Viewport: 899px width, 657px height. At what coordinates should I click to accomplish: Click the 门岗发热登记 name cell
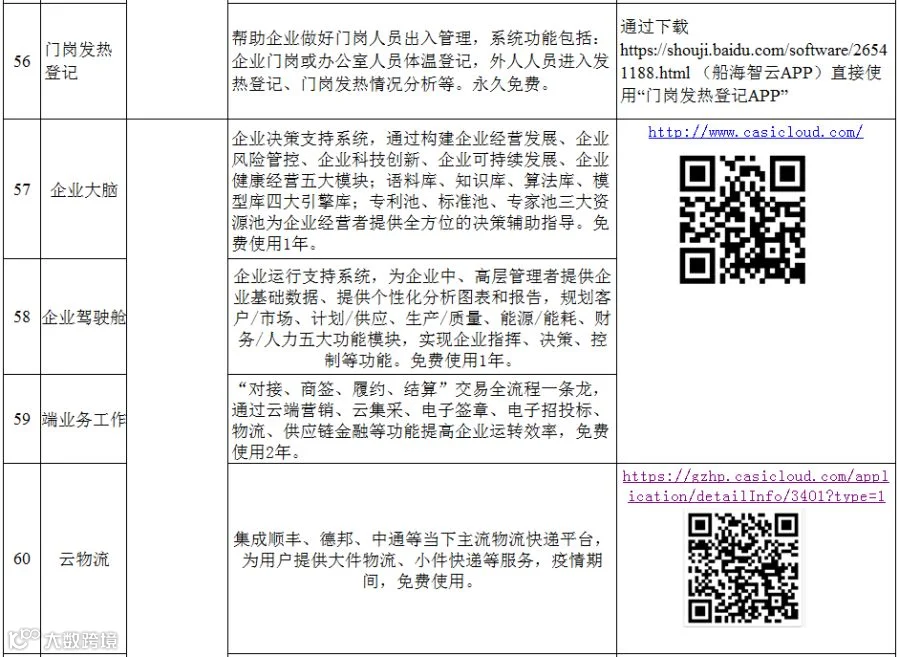(x=84, y=61)
